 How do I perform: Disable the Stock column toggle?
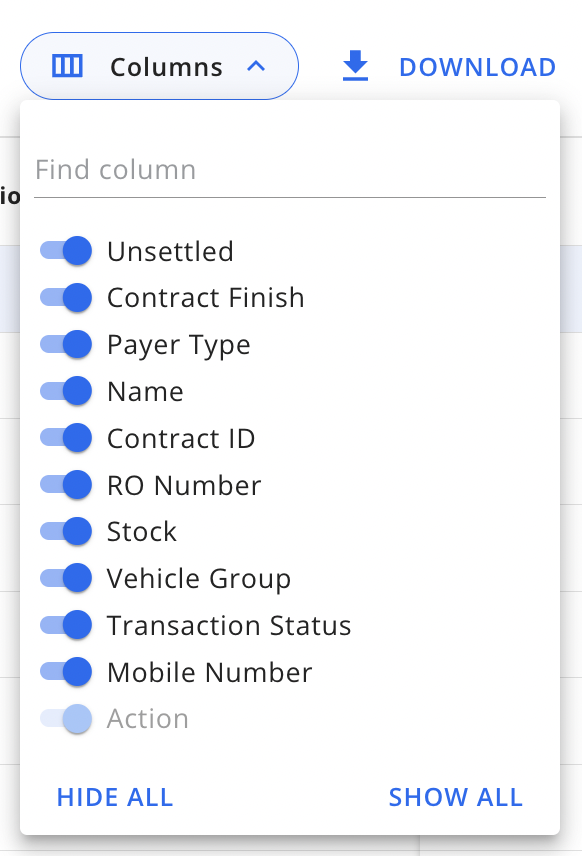click(x=66, y=532)
